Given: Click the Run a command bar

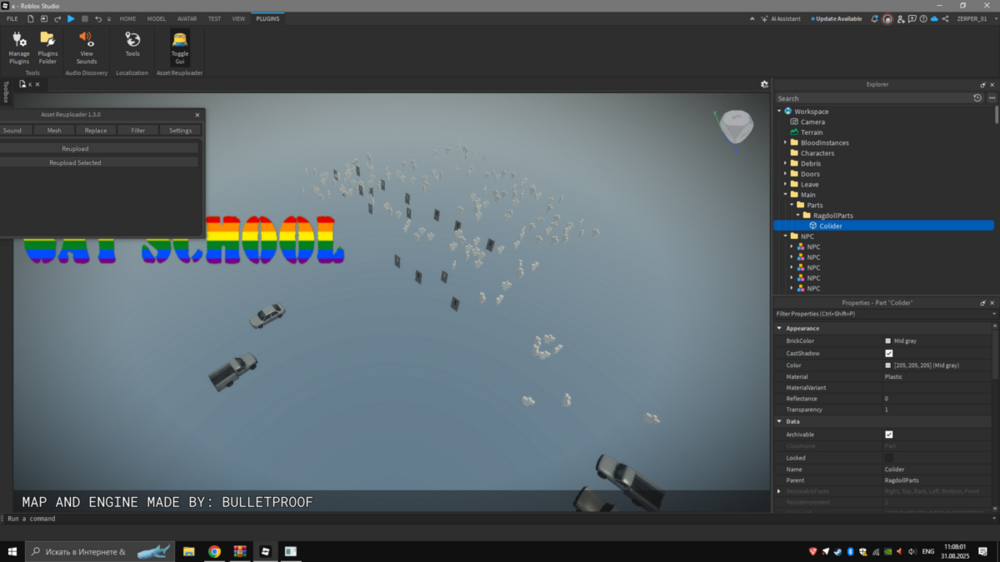Looking at the screenshot, I should click(x=497, y=519).
